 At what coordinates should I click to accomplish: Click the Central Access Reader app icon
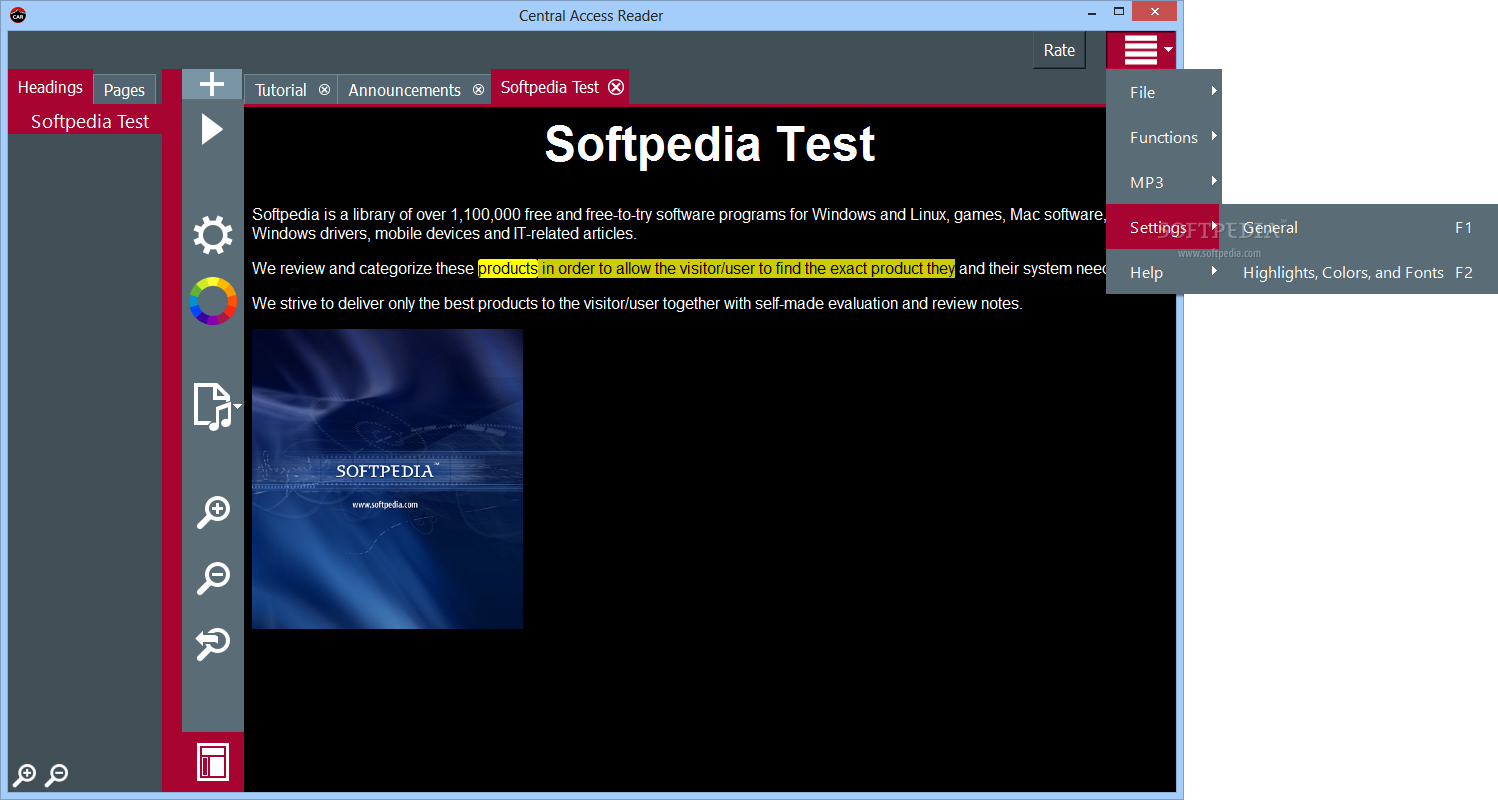pyautogui.click(x=17, y=15)
